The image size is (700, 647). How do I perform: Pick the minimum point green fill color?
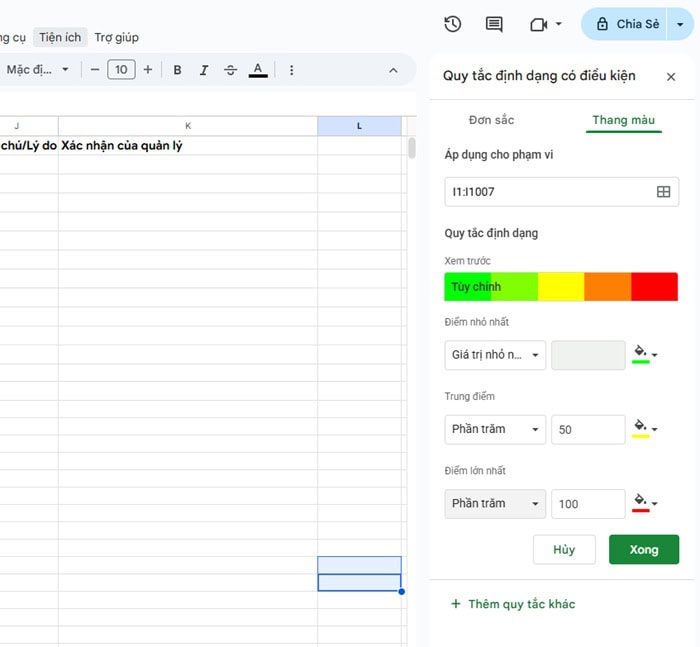coord(645,355)
